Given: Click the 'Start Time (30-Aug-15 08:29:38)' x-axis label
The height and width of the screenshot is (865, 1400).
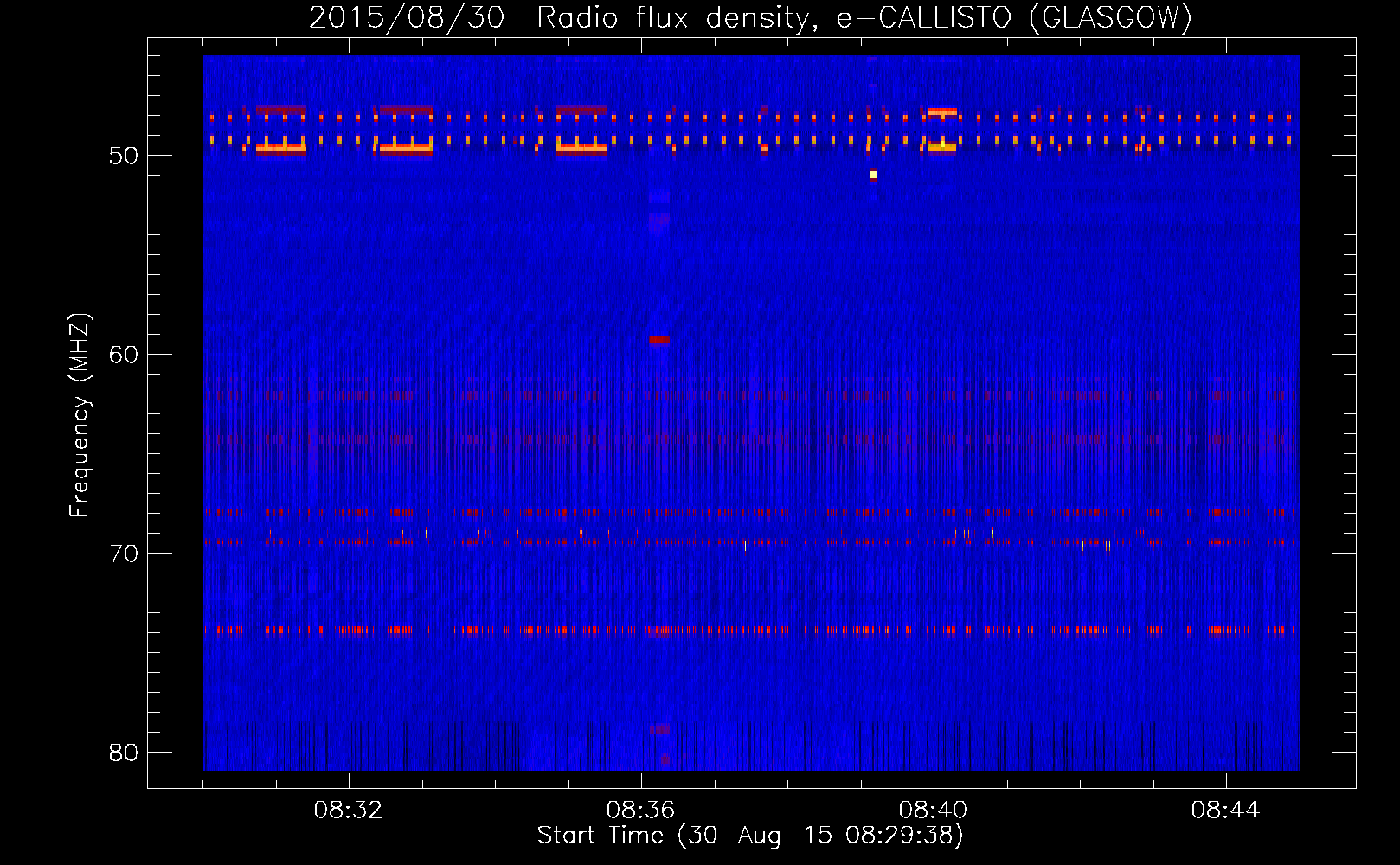Looking at the screenshot, I should [x=750, y=836].
